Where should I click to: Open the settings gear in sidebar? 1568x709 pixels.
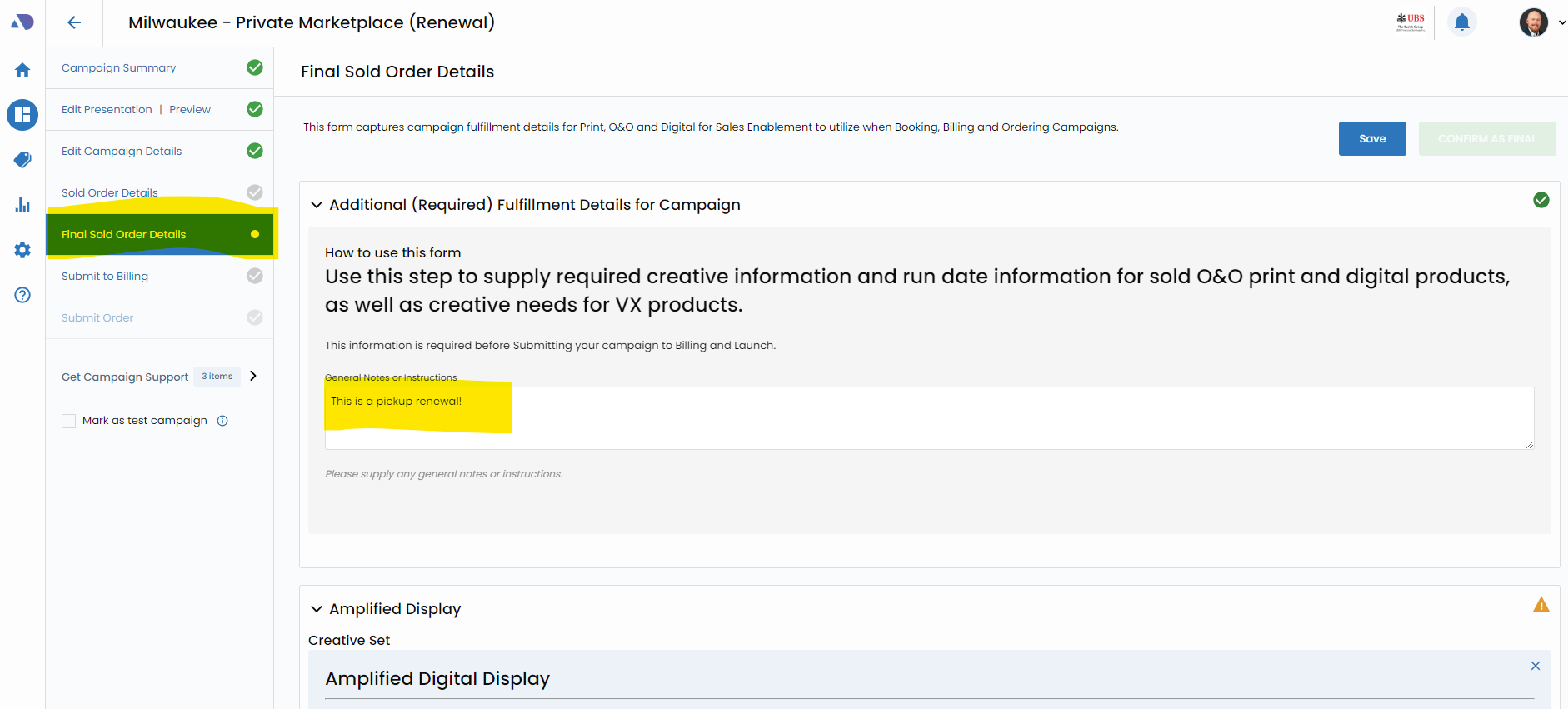point(22,250)
